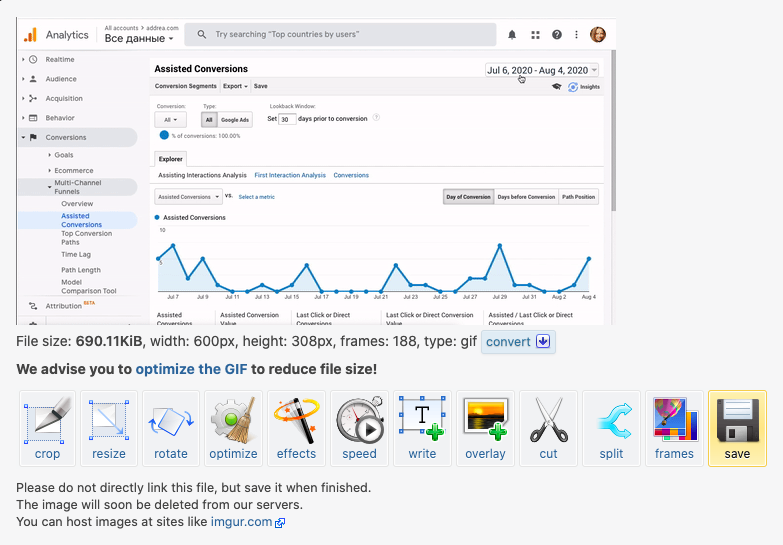Open the date range picker
Screen dimensions: 783x545
click(542, 70)
